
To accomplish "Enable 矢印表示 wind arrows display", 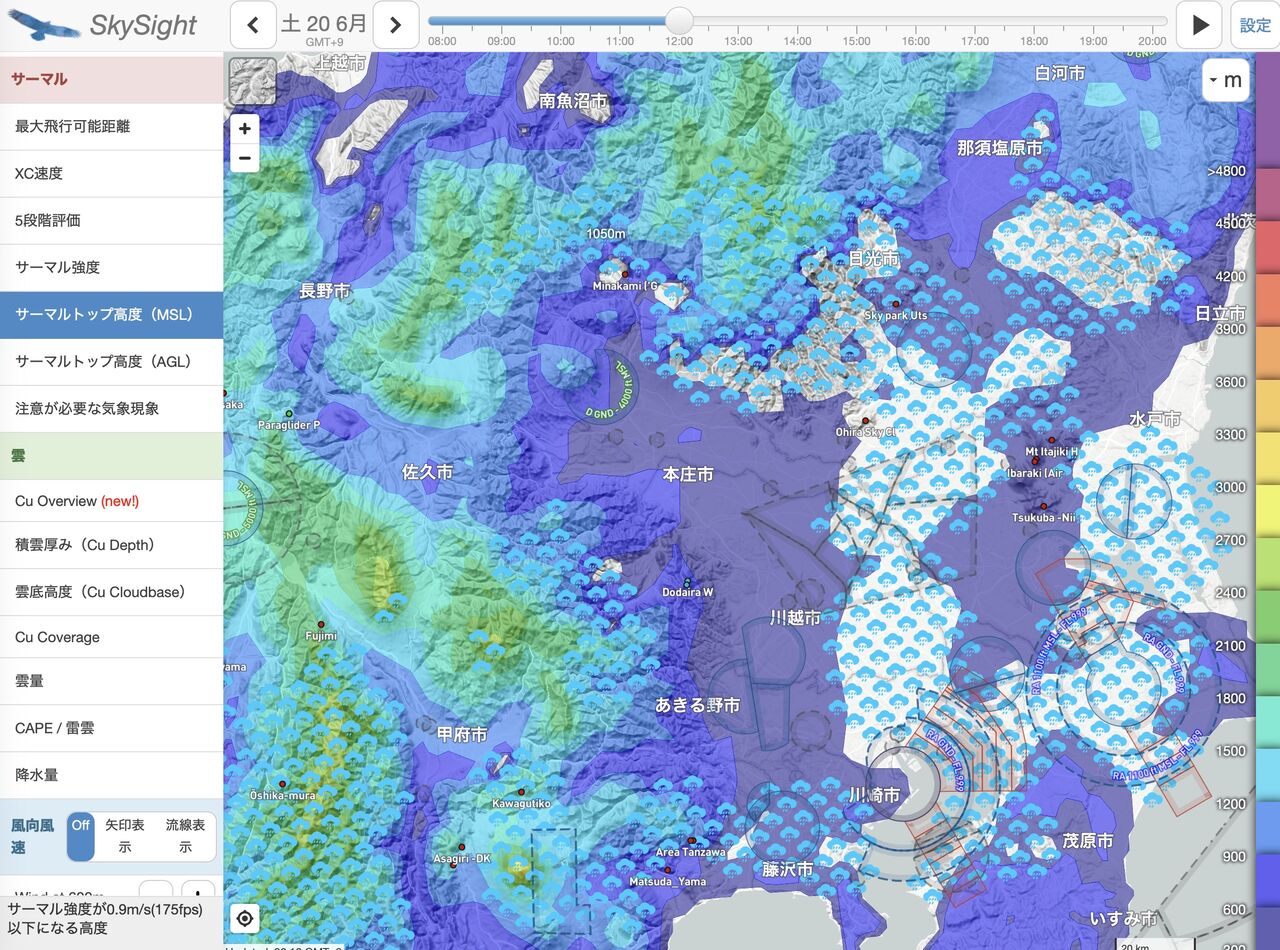I will point(125,836).
